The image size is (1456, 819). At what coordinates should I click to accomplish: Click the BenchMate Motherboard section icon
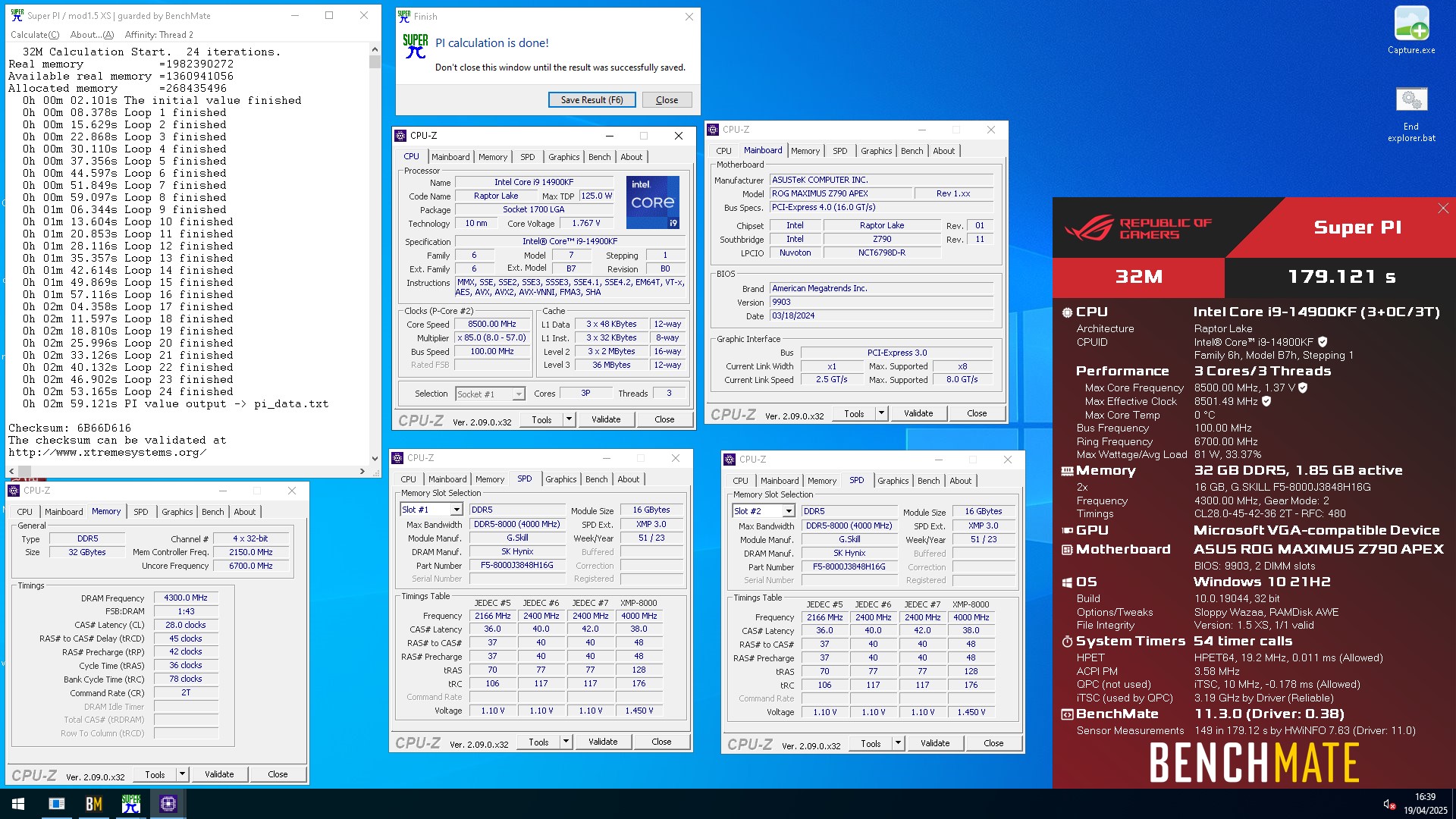point(1067,550)
